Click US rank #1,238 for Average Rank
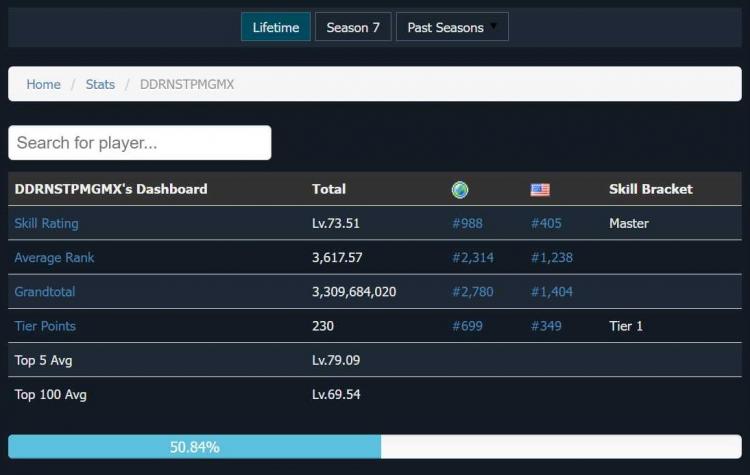This screenshot has width=750, height=475. pos(551,257)
